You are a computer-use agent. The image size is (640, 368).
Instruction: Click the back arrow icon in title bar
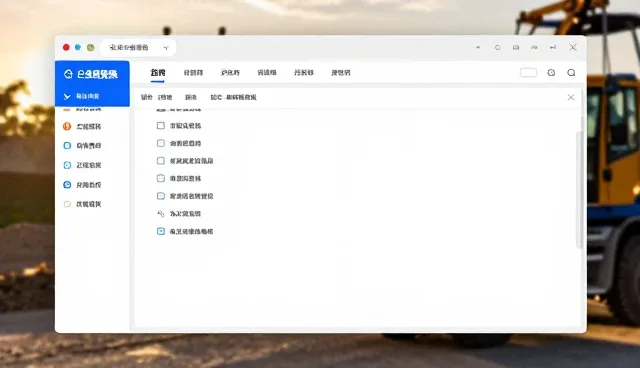pos(478,48)
